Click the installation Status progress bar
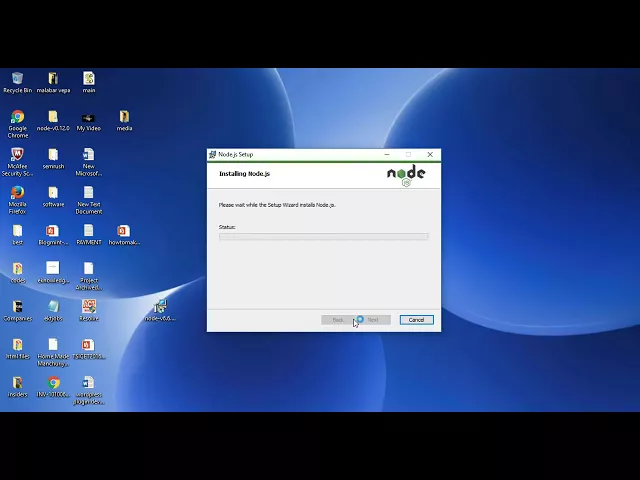640x480 pixels. coord(323,236)
